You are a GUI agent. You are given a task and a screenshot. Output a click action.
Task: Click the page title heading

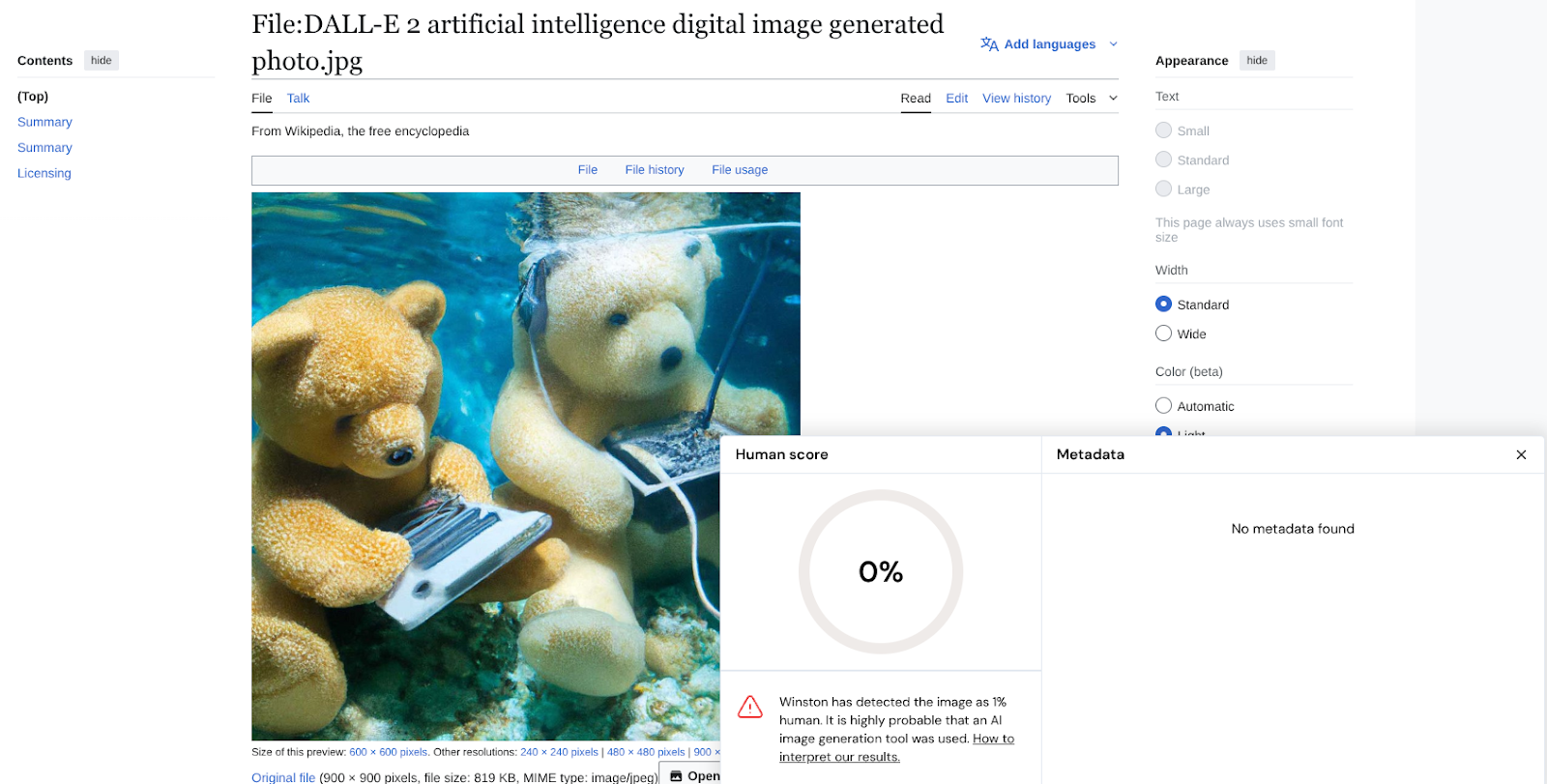[598, 43]
